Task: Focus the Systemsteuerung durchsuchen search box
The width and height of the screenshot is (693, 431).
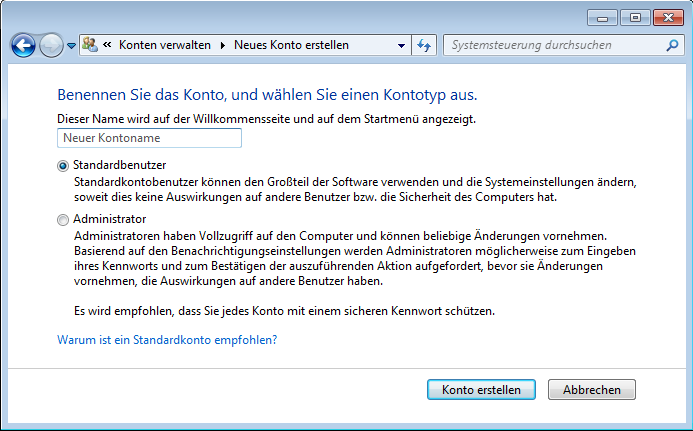Action: [x=550, y=45]
